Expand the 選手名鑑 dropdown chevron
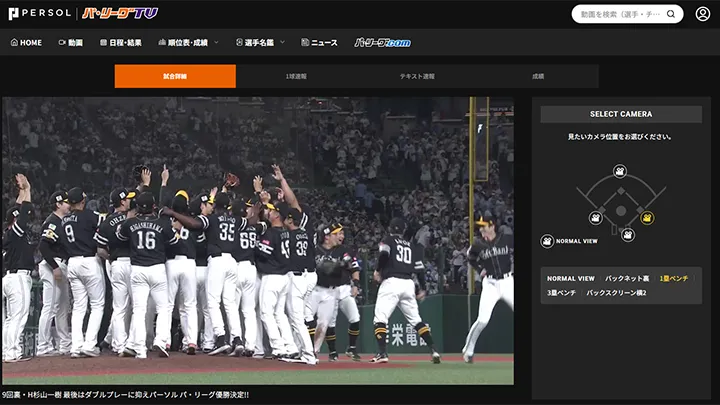Image resolution: width=720 pixels, height=405 pixels. 282,42
